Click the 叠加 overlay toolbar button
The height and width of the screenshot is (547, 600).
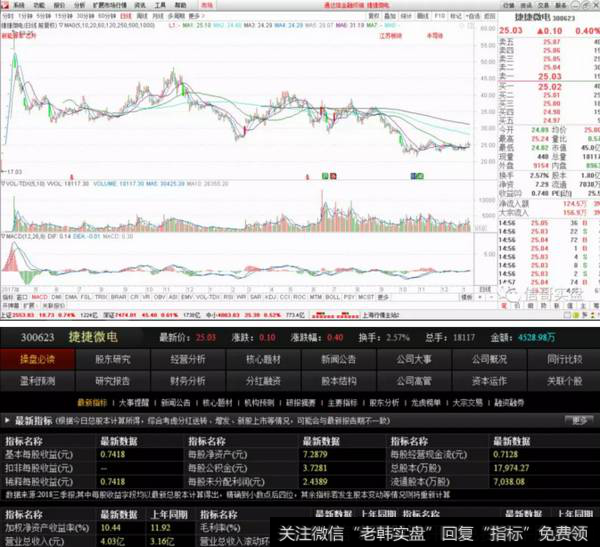coord(390,16)
